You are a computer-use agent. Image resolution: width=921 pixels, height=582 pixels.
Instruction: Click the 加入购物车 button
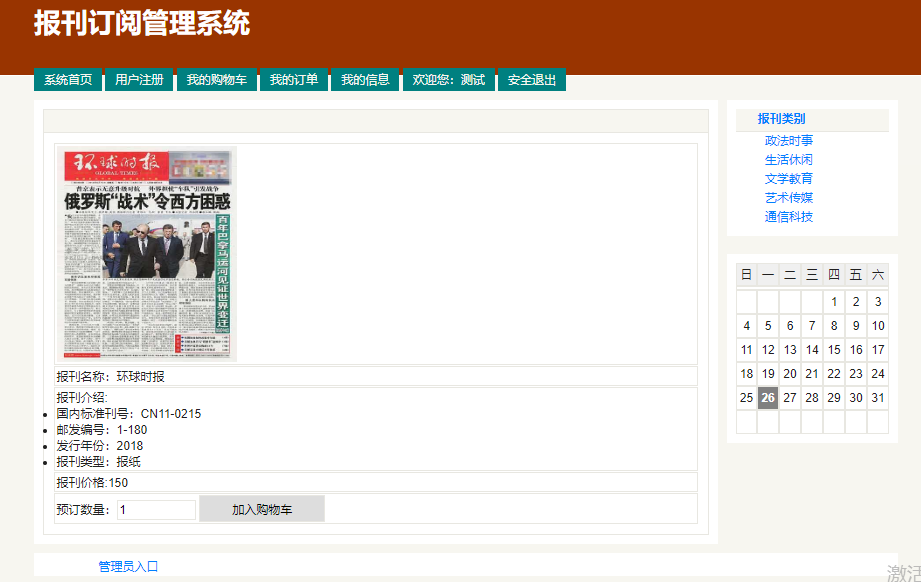262,509
